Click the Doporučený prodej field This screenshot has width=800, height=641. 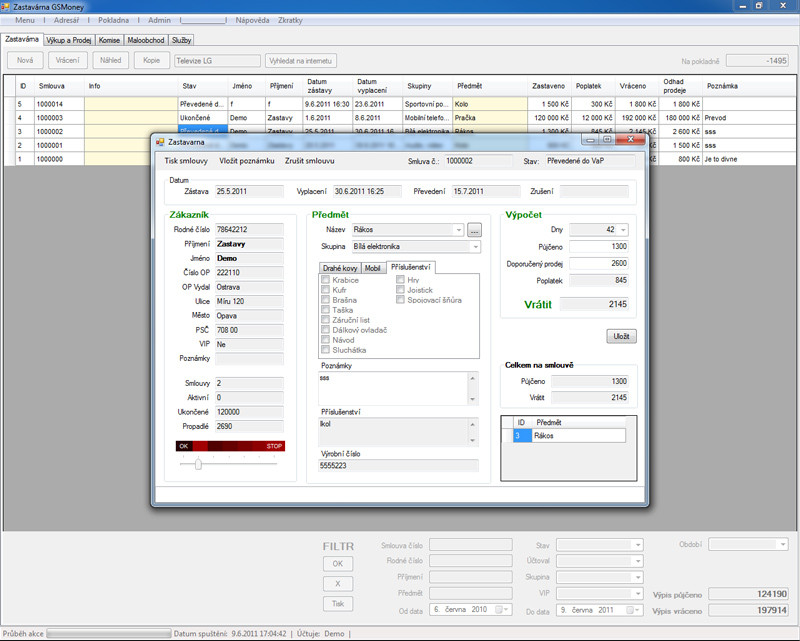pyautogui.click(x=599, y=263)
